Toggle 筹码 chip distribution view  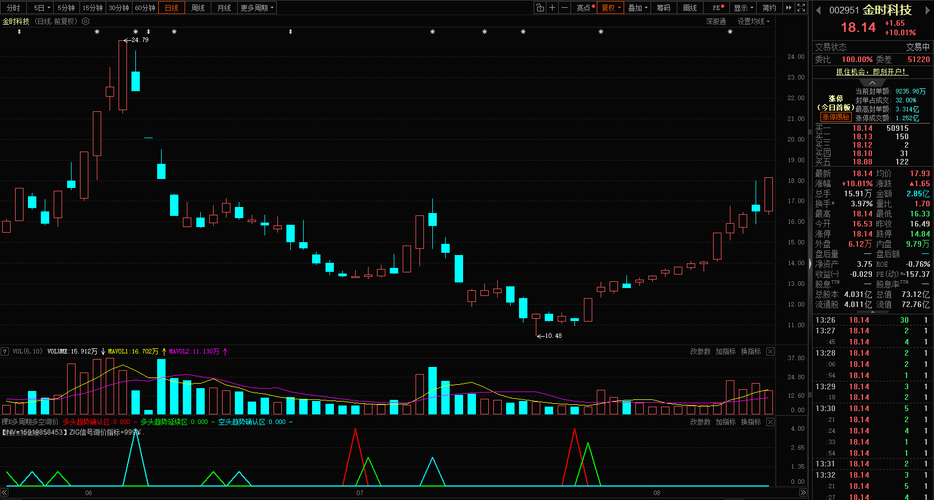(664, 8)
